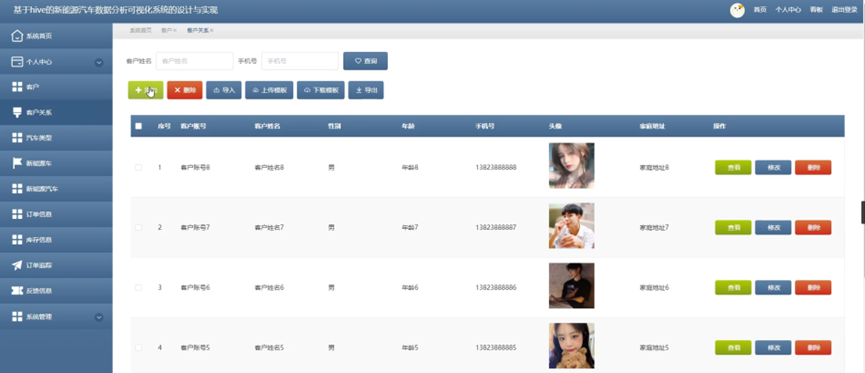Image resolution: width=865 pixels, height=373 pixels.
Task: Click 查看 for 客户账号7 row
Action: [733, 227]
